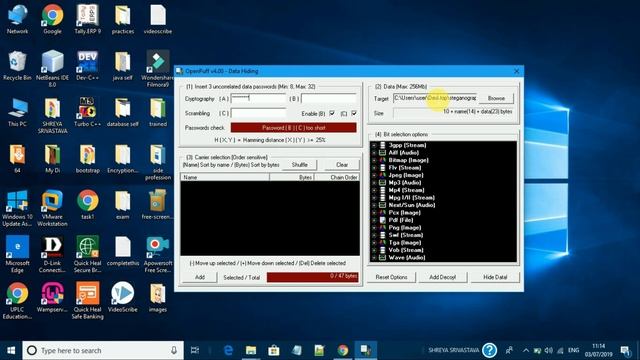The width and height of the screenshot is (640, 360).
Task: Open Quick Heal Secure Browser
Action: pos(87,254)
